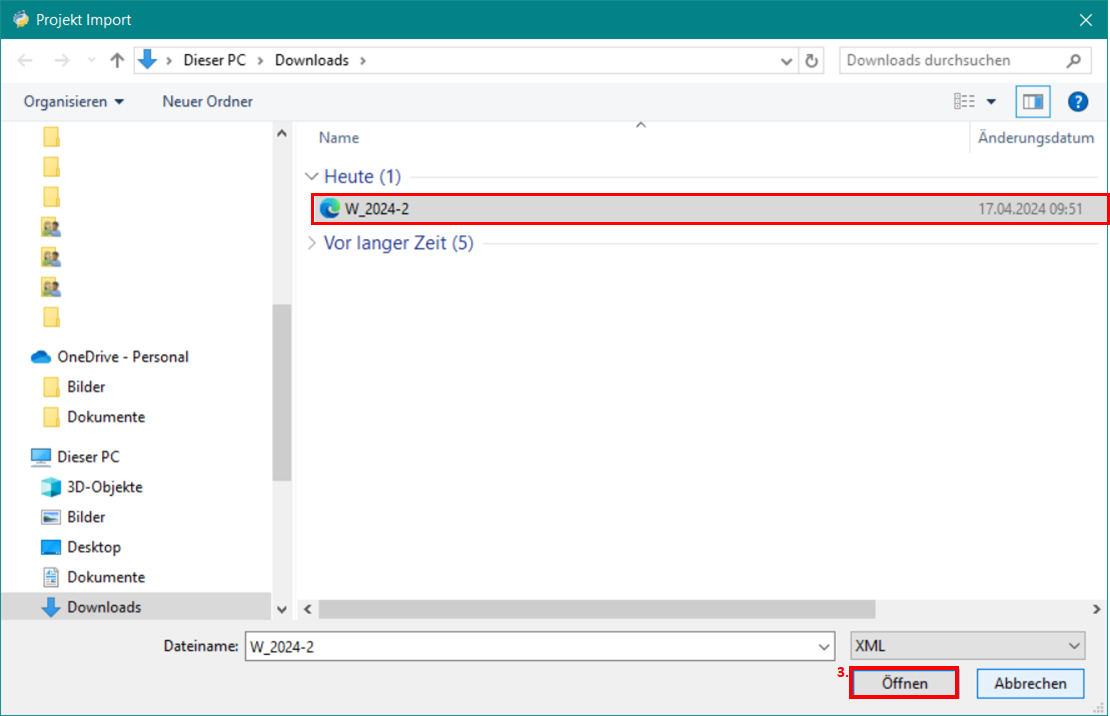Click the search magnifier icon
This screenshot has height=716, width=1110.
[x=1074, y=60]
